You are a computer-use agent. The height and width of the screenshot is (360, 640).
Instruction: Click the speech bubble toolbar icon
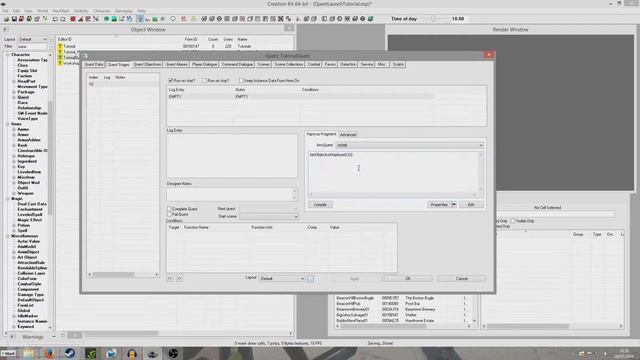click(x=173, y=19)
